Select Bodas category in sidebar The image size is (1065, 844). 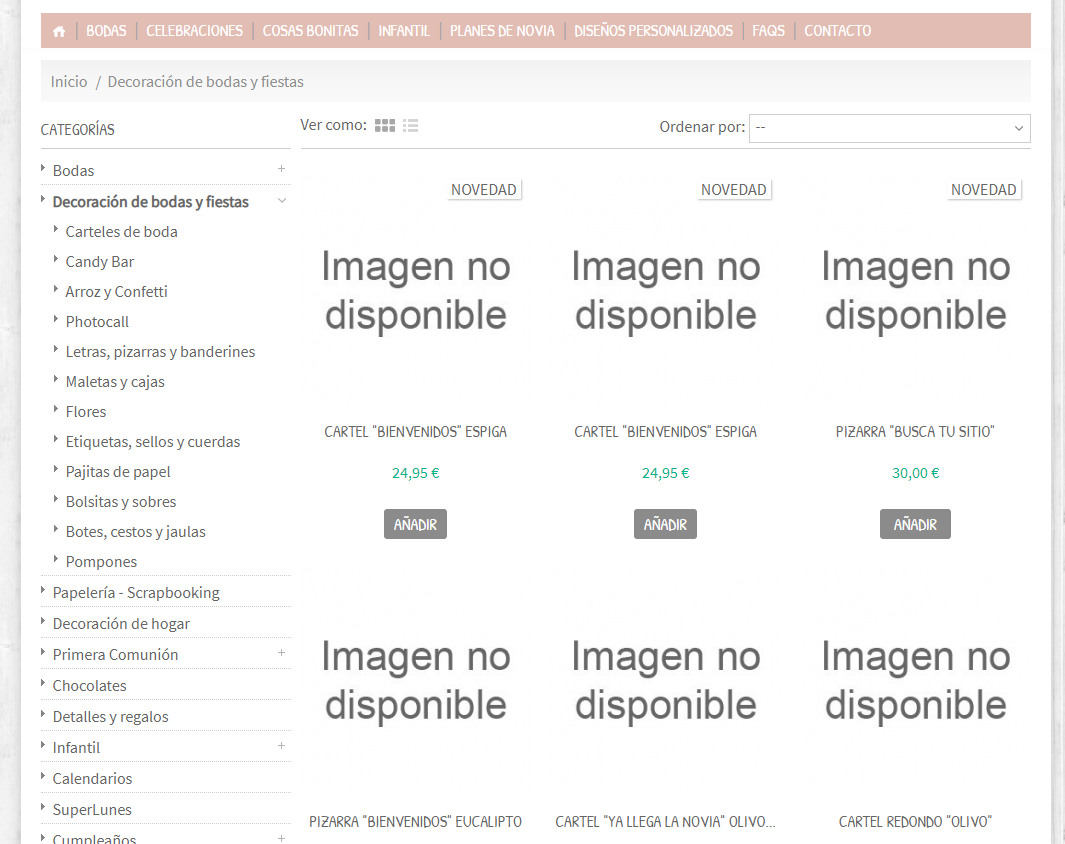[x=73, y=170]
